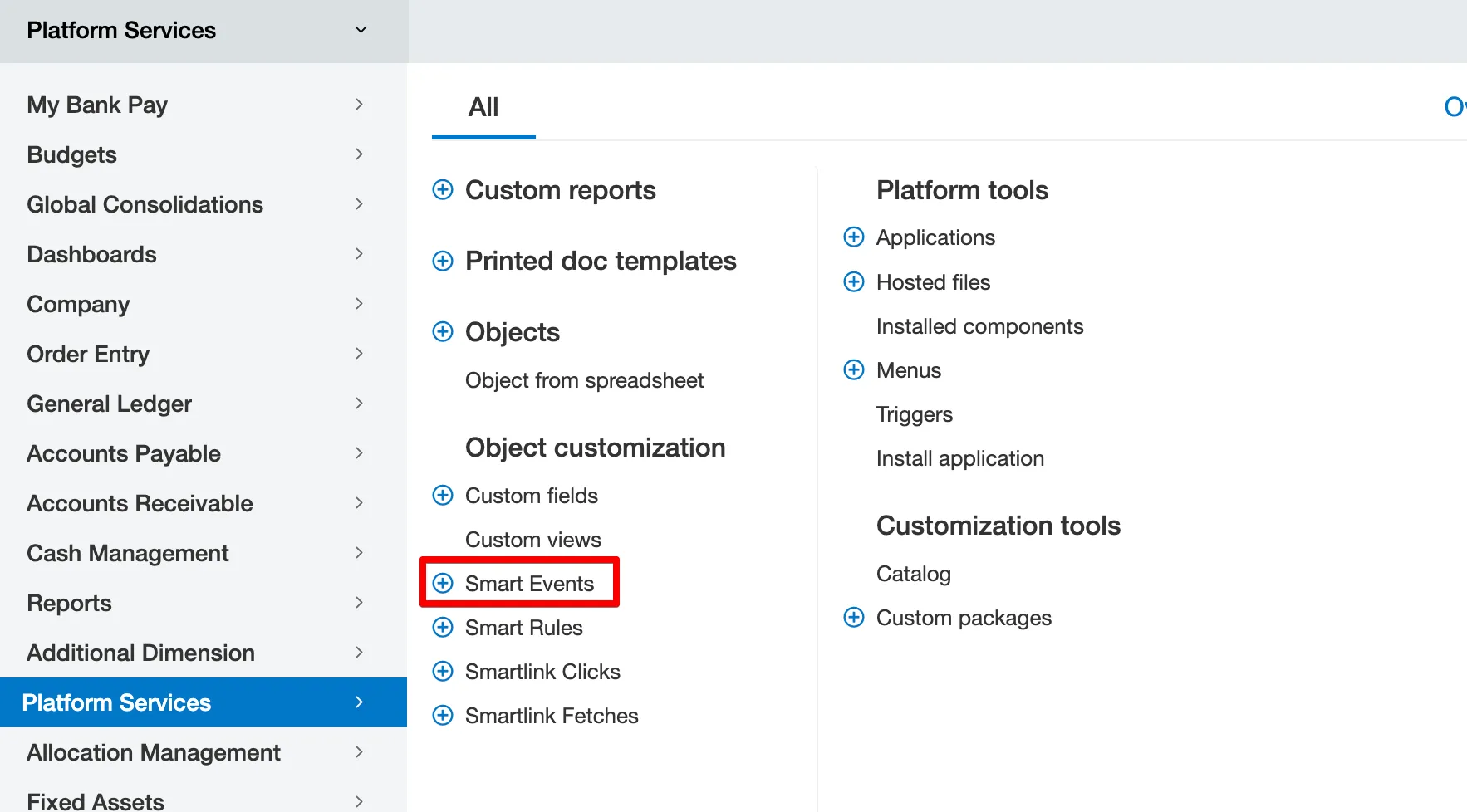
Task: Expand the Budgets chevron arrow
Action: [359, 154]
